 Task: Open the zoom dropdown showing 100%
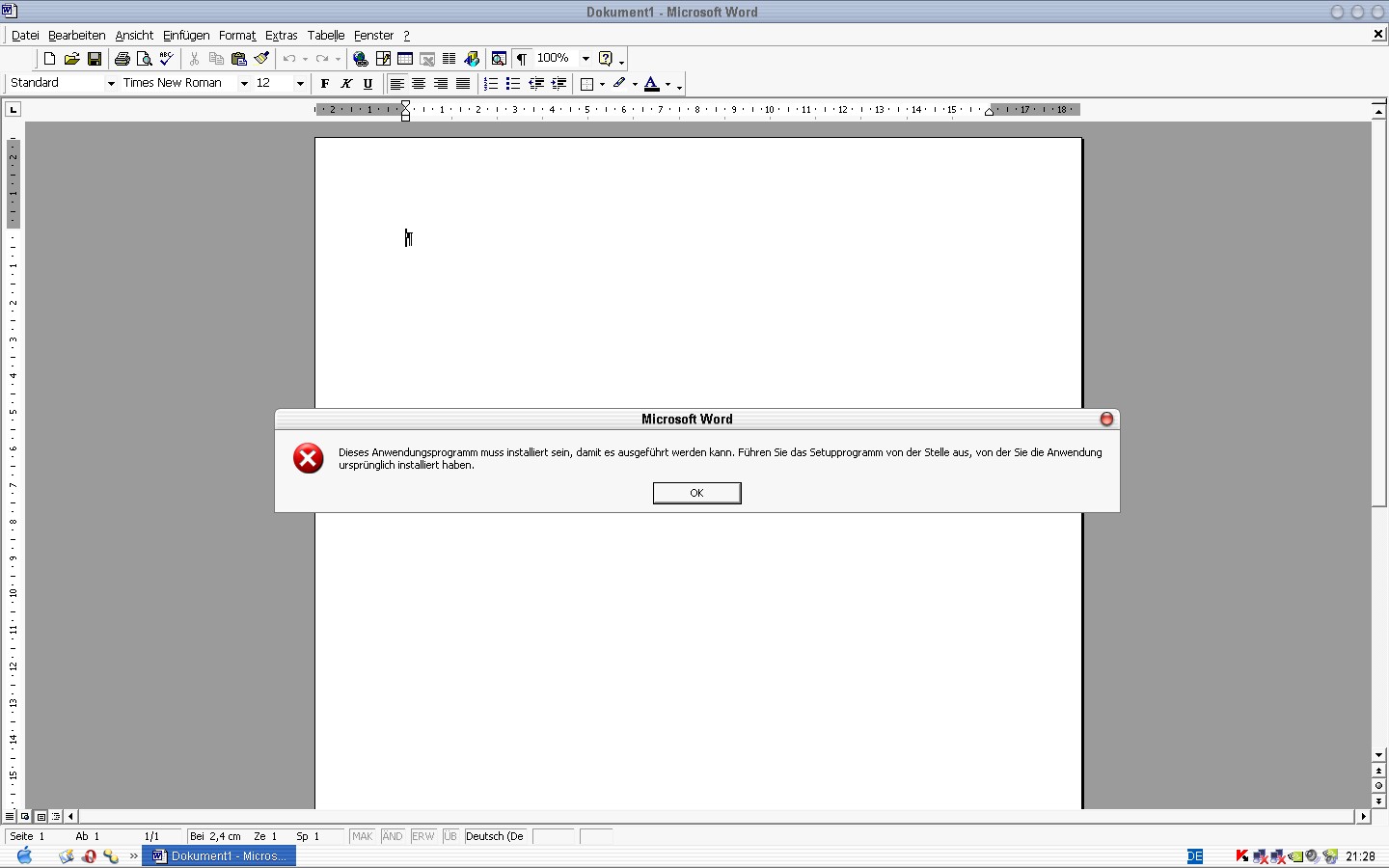pos(586,59)
